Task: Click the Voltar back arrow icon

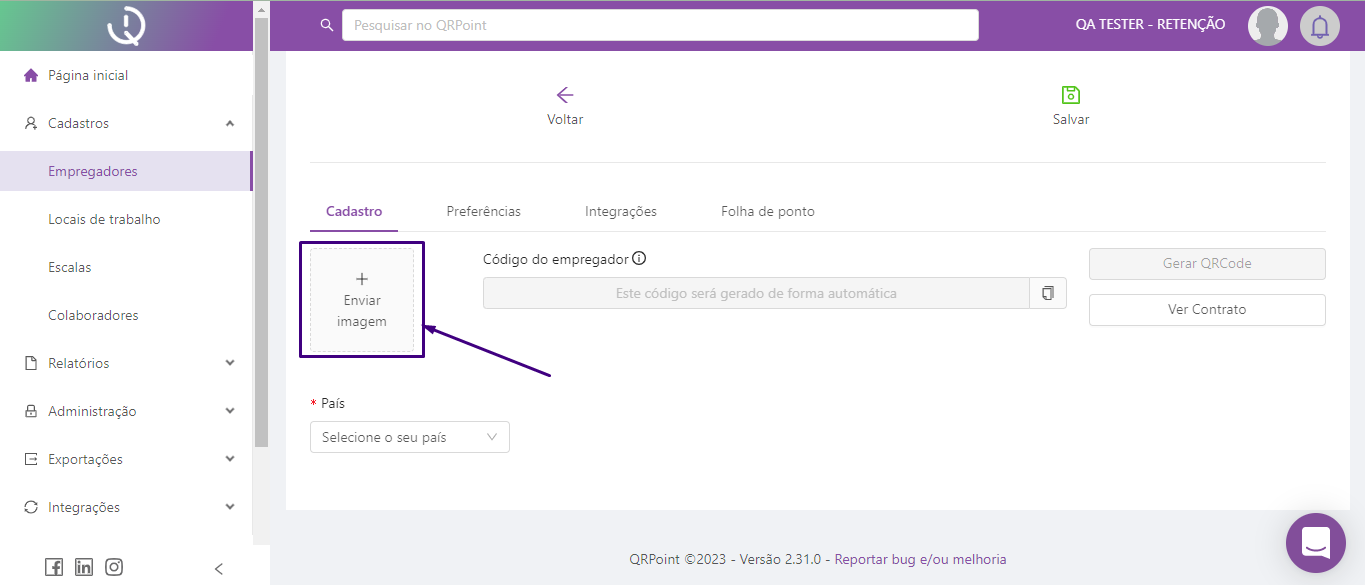Action: (x=565, y=95)
